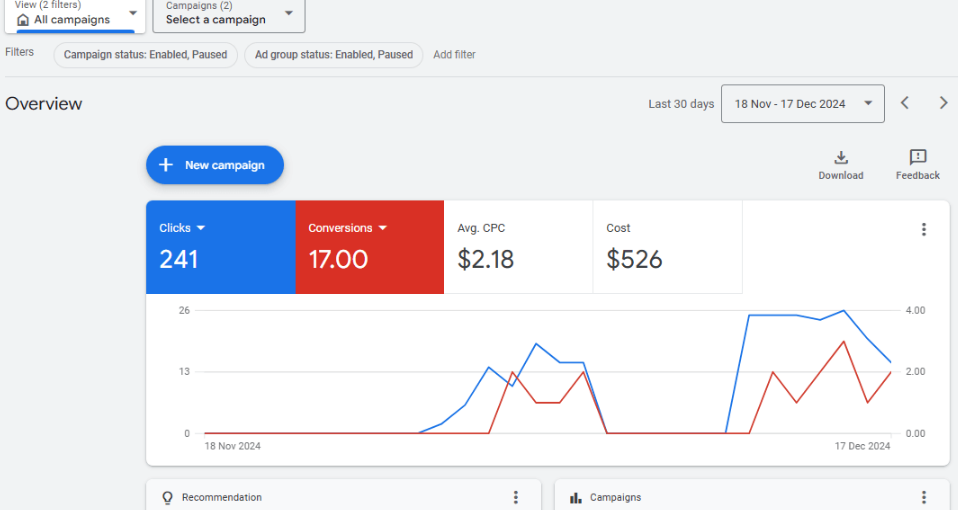The image size is (958, 510).
Task: Open the Select a campaign dropdown
Action: pyautogui.click(x=229, y=15)
